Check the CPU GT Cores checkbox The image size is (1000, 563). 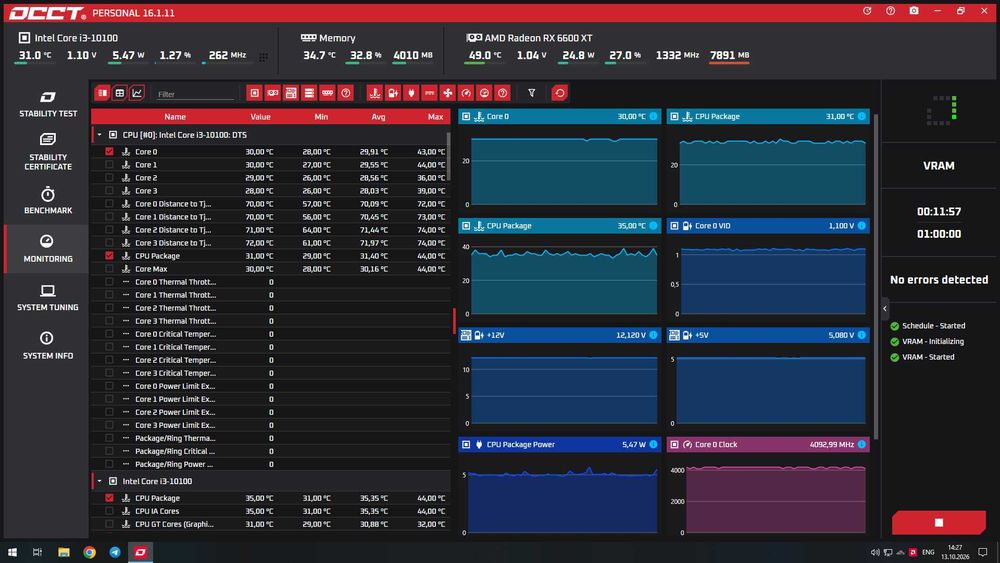click(109, 524)
